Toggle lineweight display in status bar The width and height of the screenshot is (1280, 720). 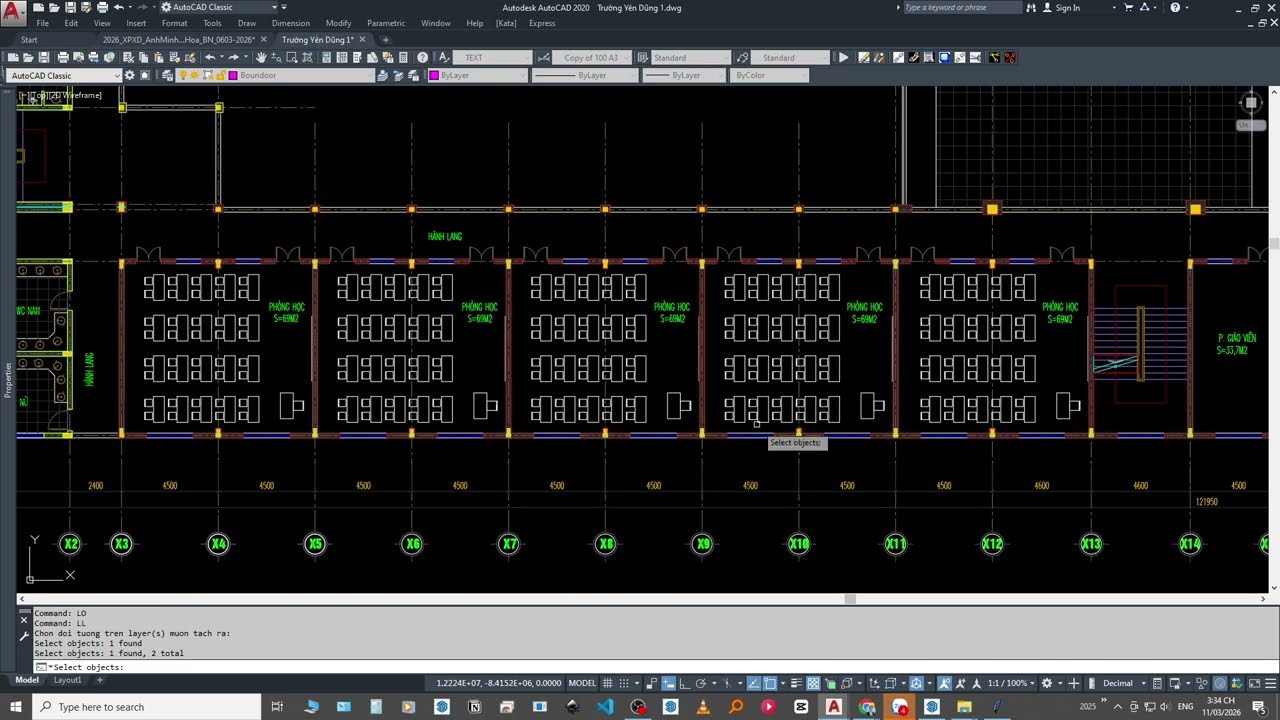pos(797,683)
